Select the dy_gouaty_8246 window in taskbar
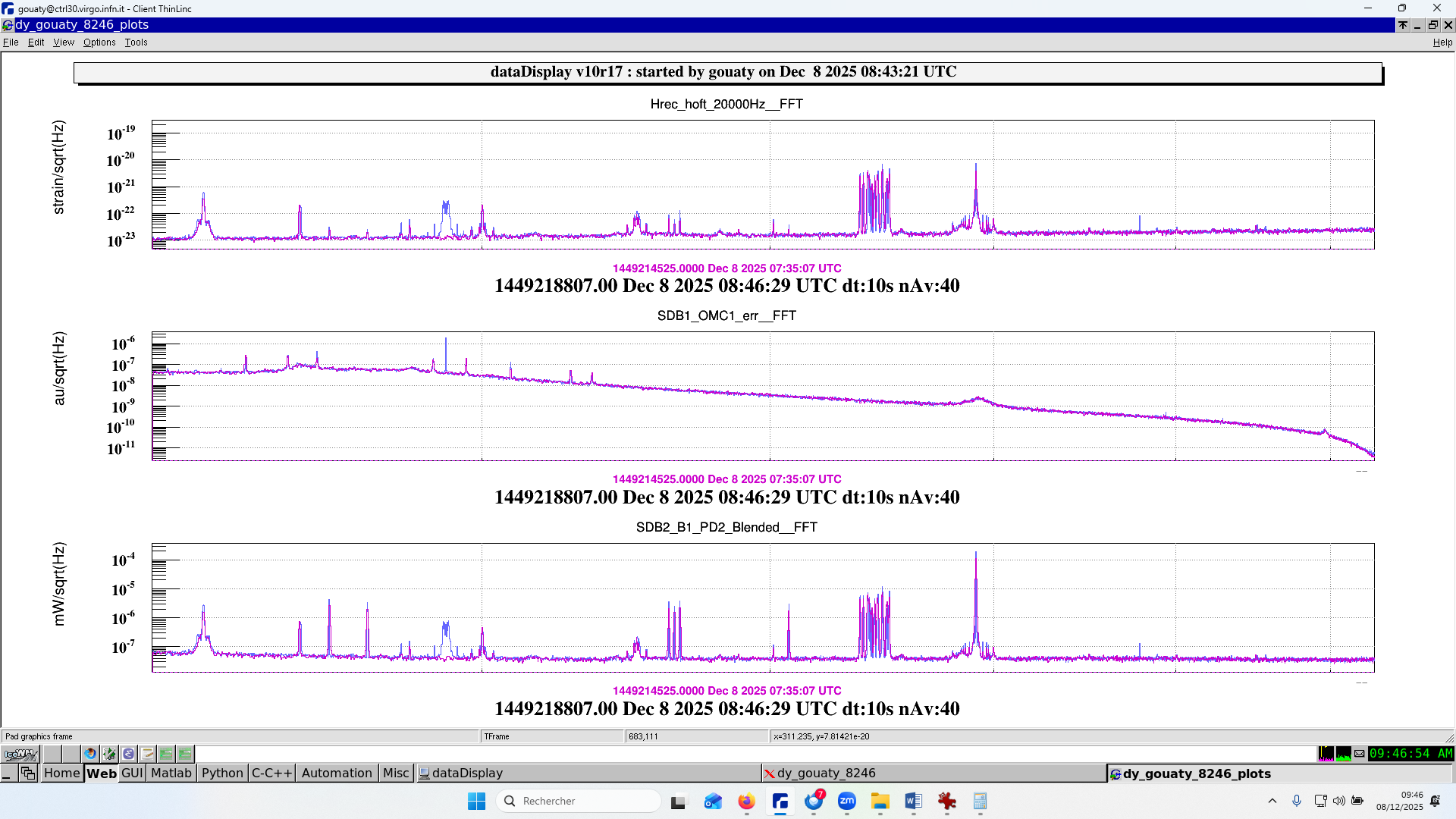The width and height of the screenshot is (1456, 819). [x=825, y=773]
